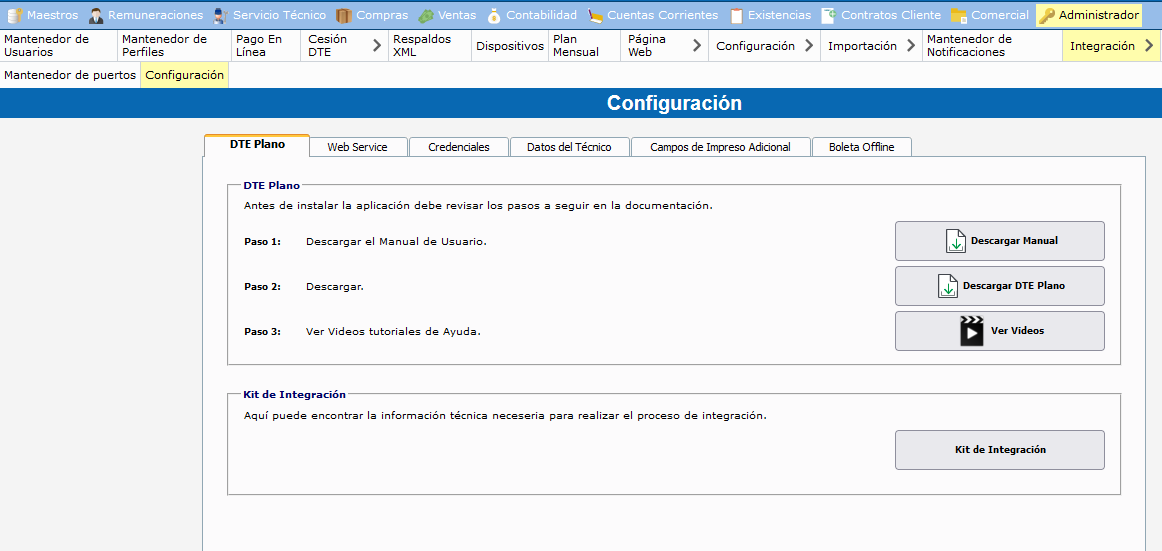The width and height of the screenshot is (1162, 551).
Task: Click the clapperboard icon on Ver Videos
Action: coord(972,331)
